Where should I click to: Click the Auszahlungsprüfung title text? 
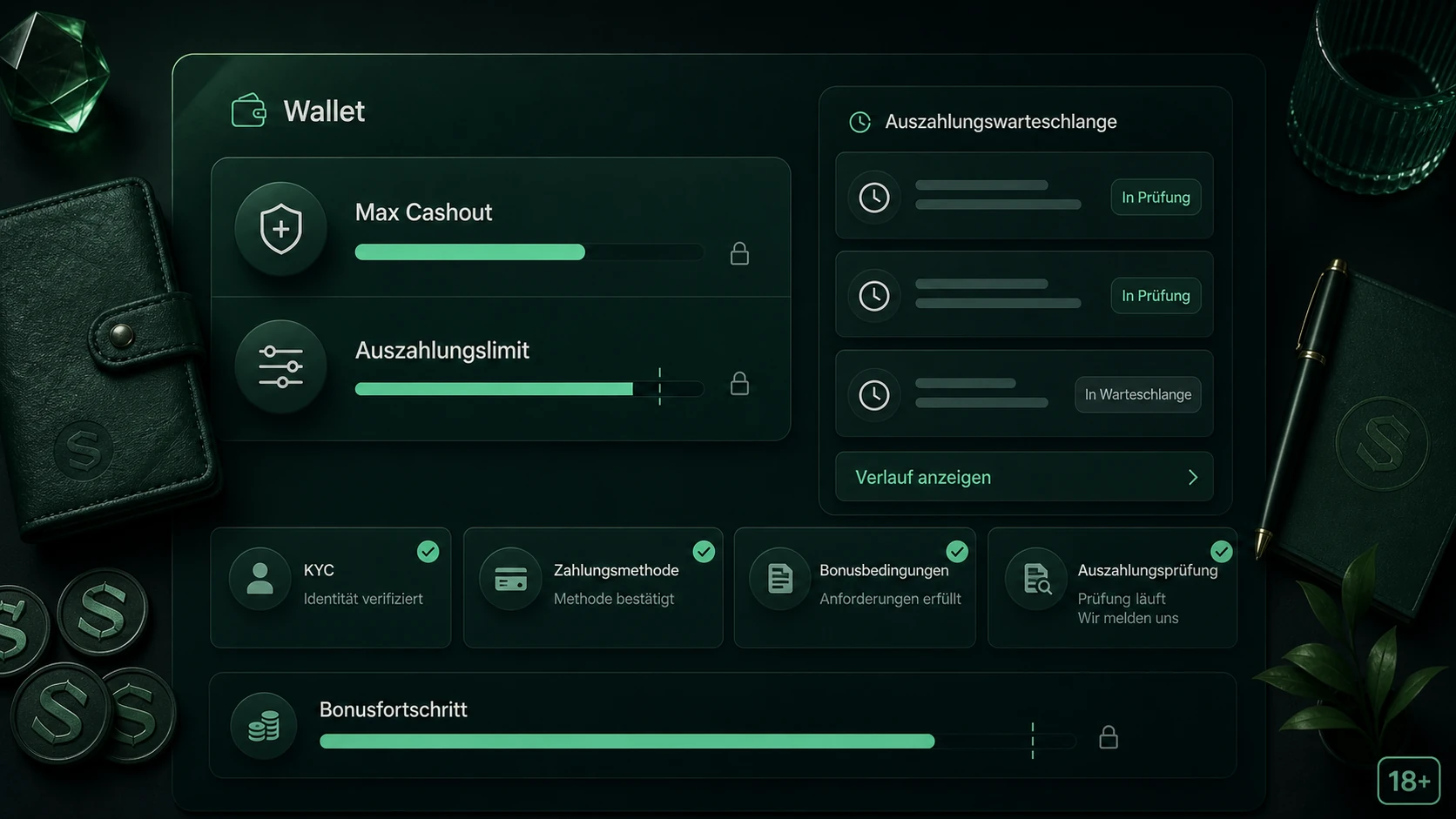click(x=1148, y=570)
